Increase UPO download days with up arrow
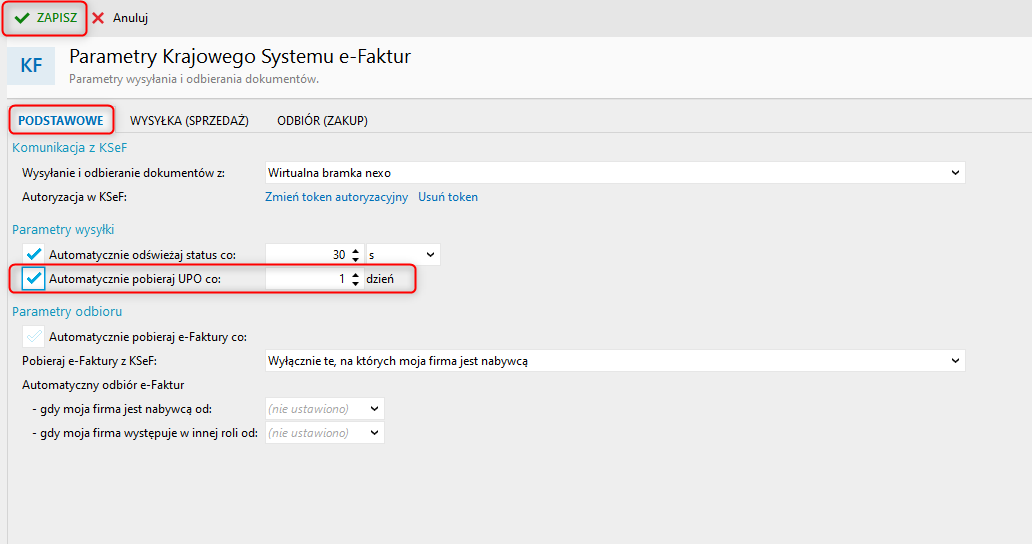 tap(355, 275)
